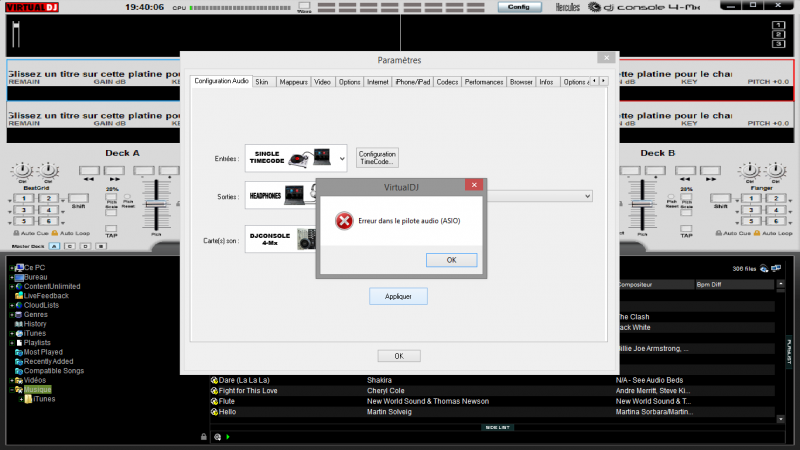Click the Ce PC computer icon

(19, 267)
